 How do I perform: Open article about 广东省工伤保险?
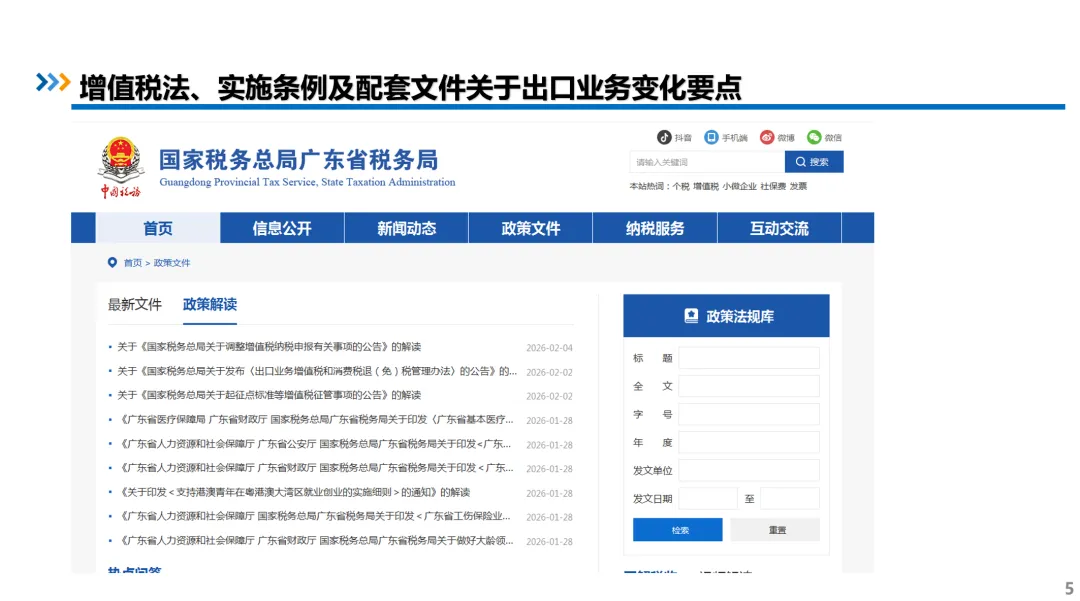pyautogui.click(x=315, y=516)
